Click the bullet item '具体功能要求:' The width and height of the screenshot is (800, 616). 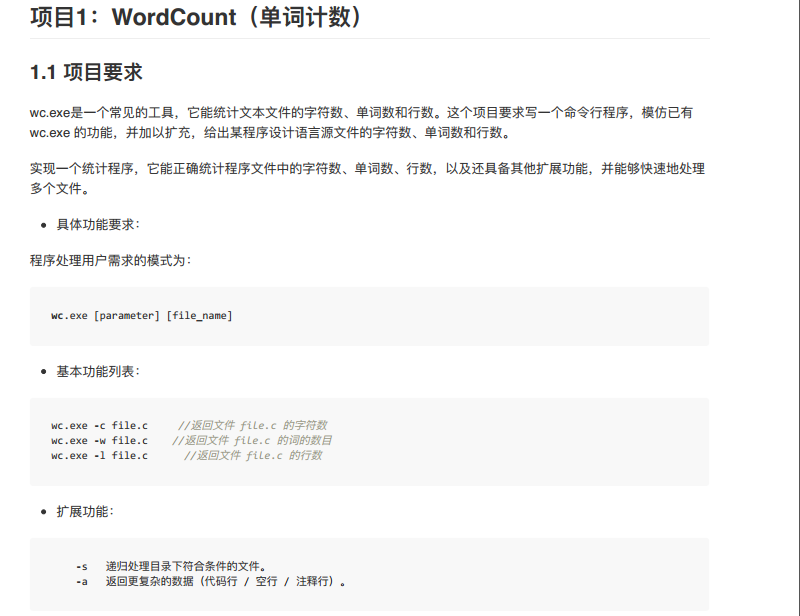click(x=98, y=225)
